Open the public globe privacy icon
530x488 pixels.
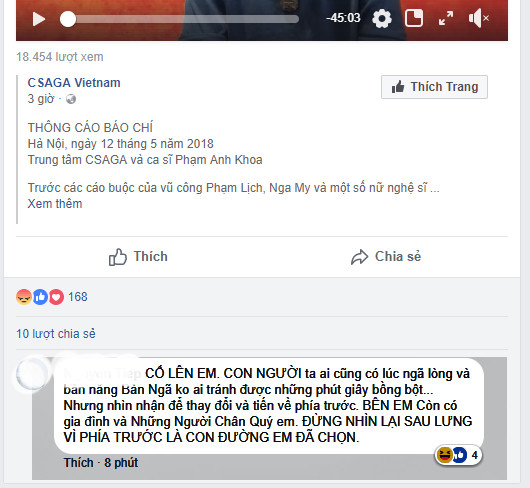tap(71, 99)
